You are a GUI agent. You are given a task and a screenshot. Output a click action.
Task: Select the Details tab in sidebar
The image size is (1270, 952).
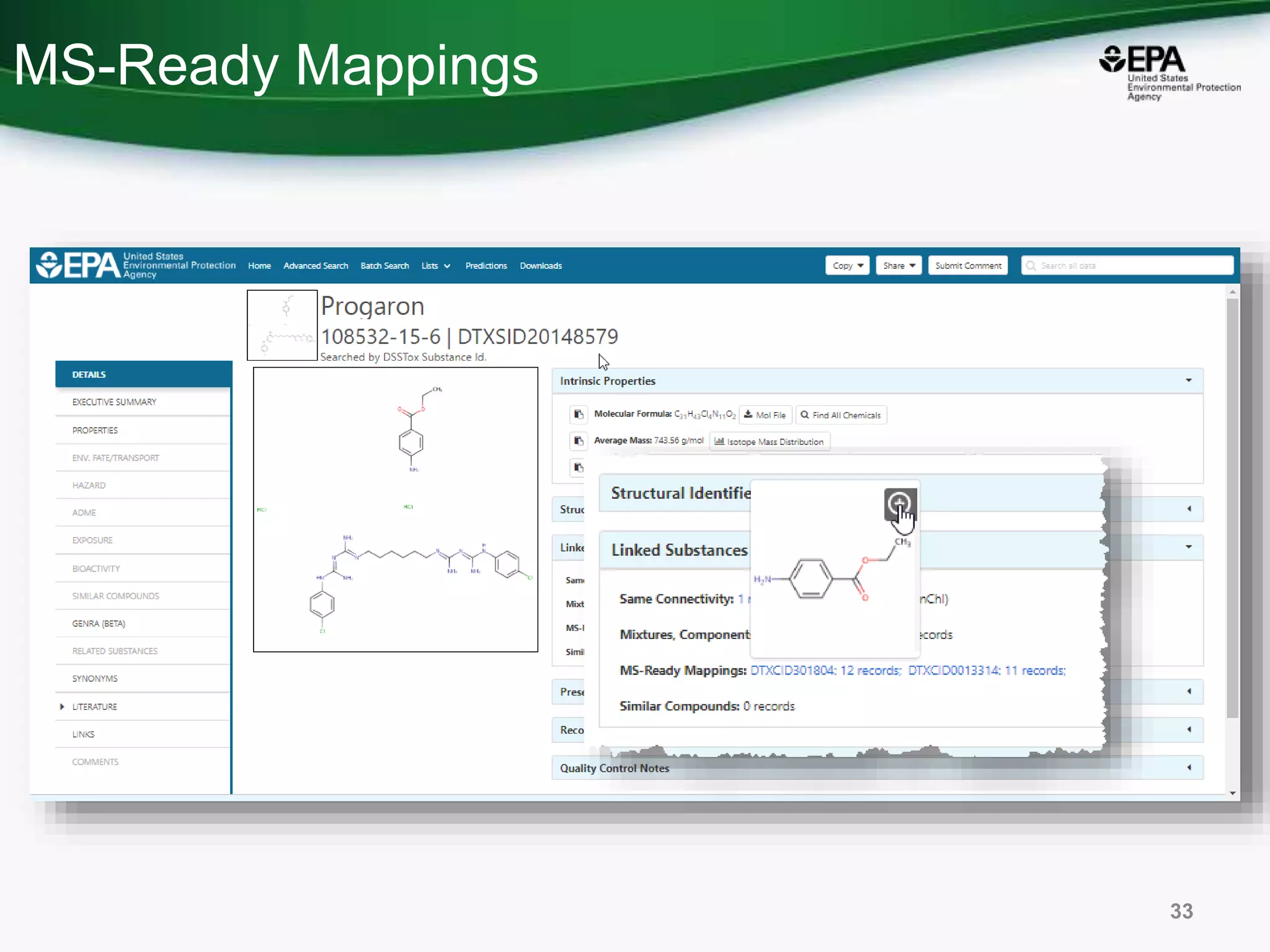(x=143, y=374)
